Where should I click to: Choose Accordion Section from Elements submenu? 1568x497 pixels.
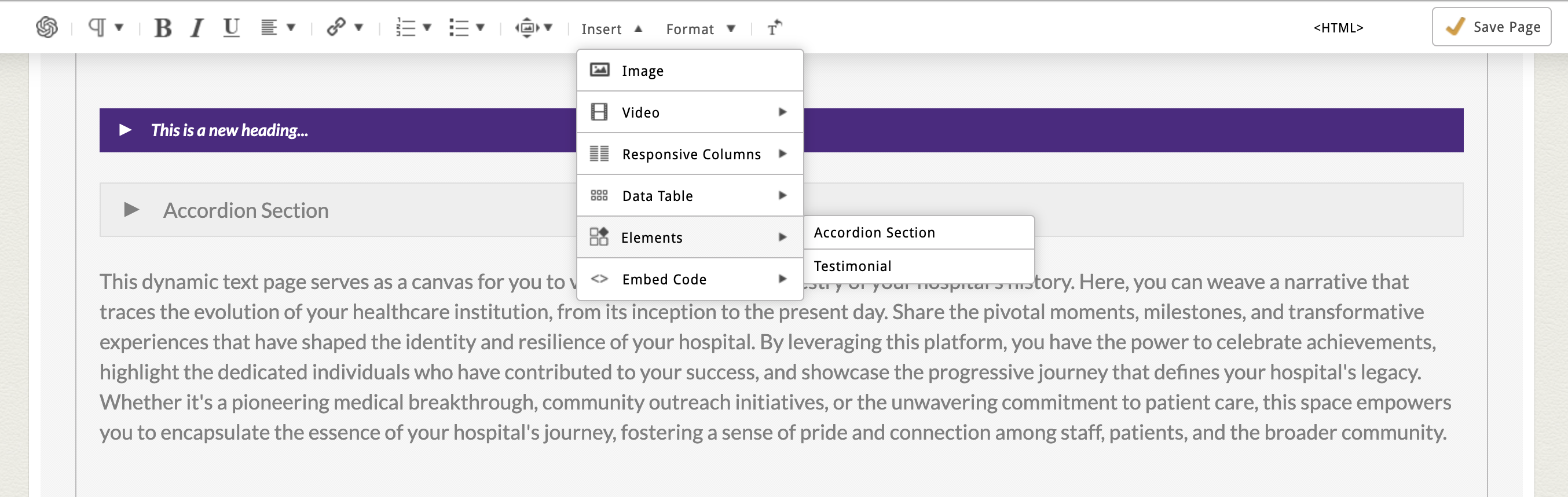pyautogui.click(x=874, y=233)
